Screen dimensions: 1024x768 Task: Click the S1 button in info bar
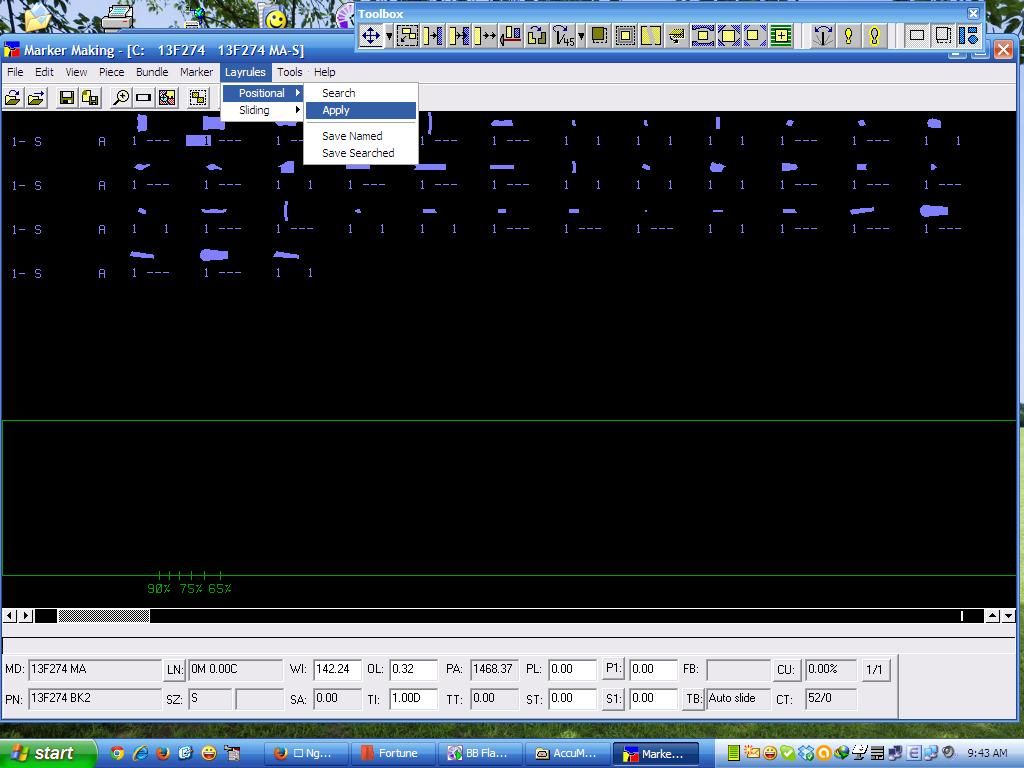613,699
